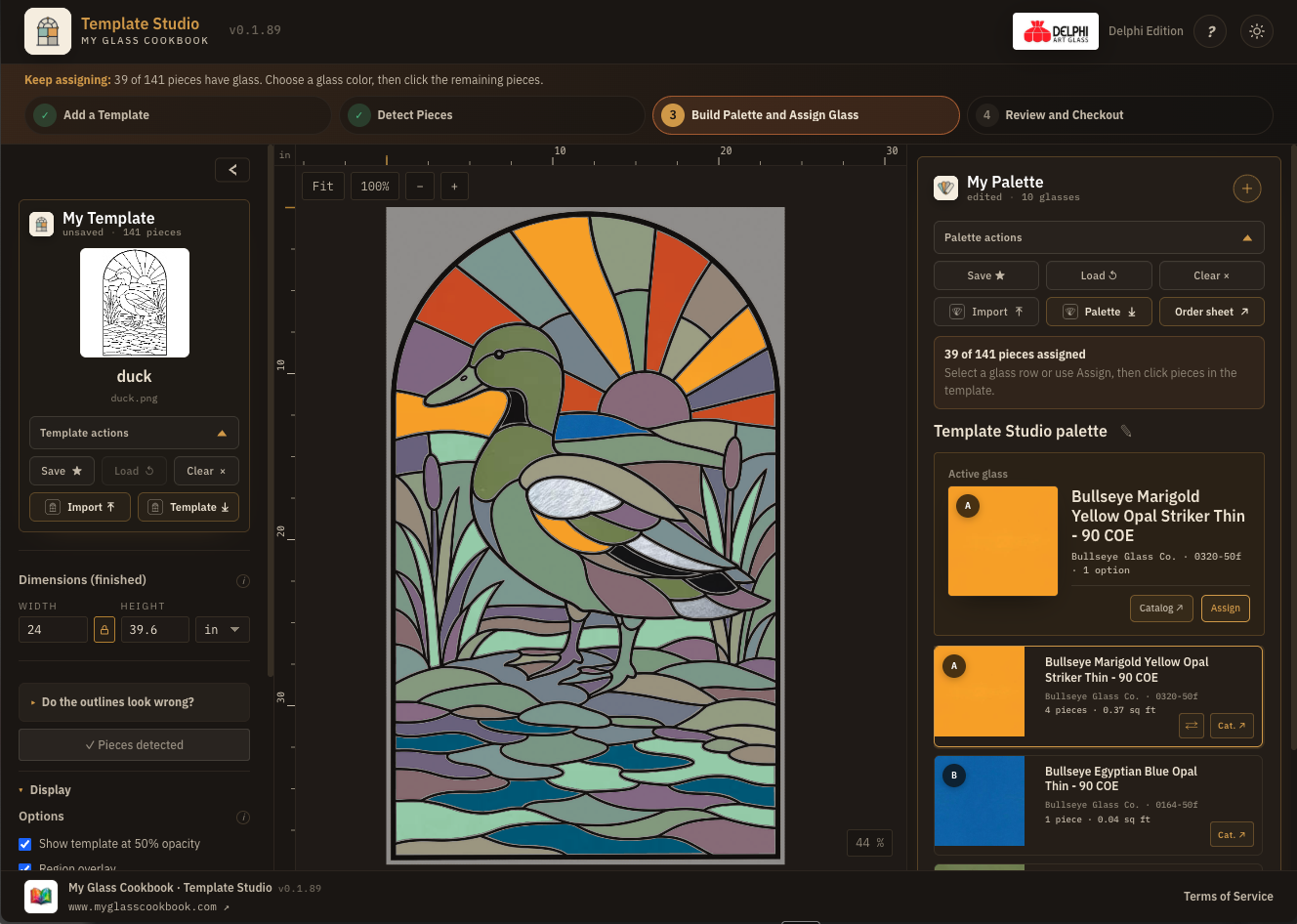The height and width of the screenshot is (924, 1297).
Task: Select the Marigold Yellow swatch in list
Action: [980, 692]
